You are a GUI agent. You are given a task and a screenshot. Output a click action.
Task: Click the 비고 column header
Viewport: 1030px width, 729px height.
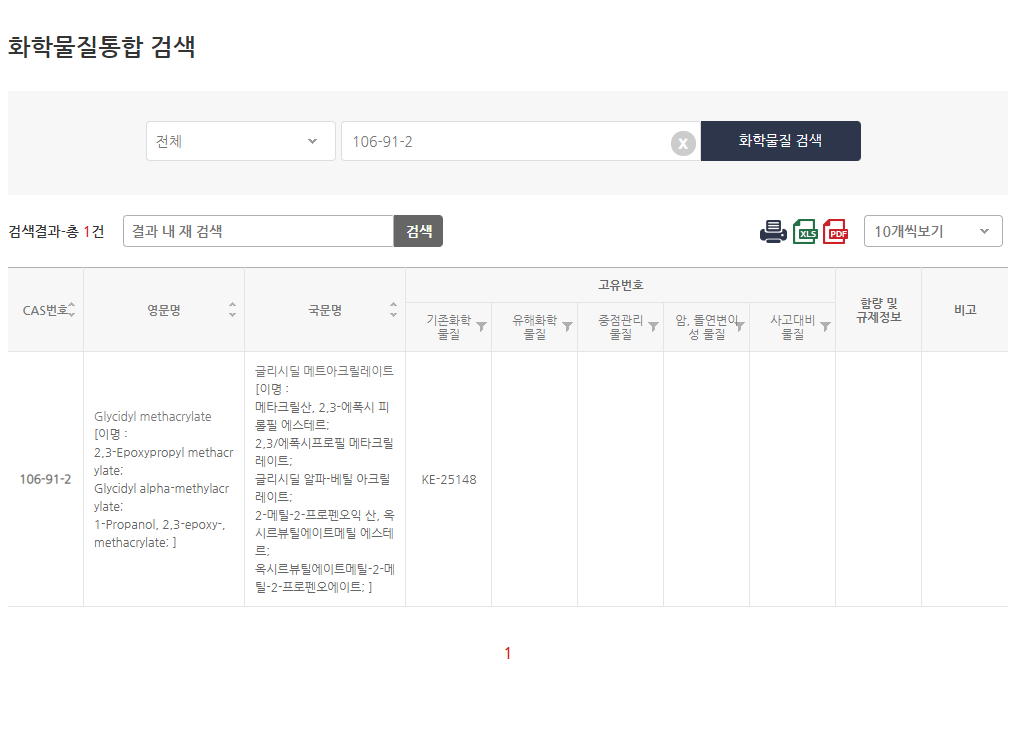click(x=965, y=309)
